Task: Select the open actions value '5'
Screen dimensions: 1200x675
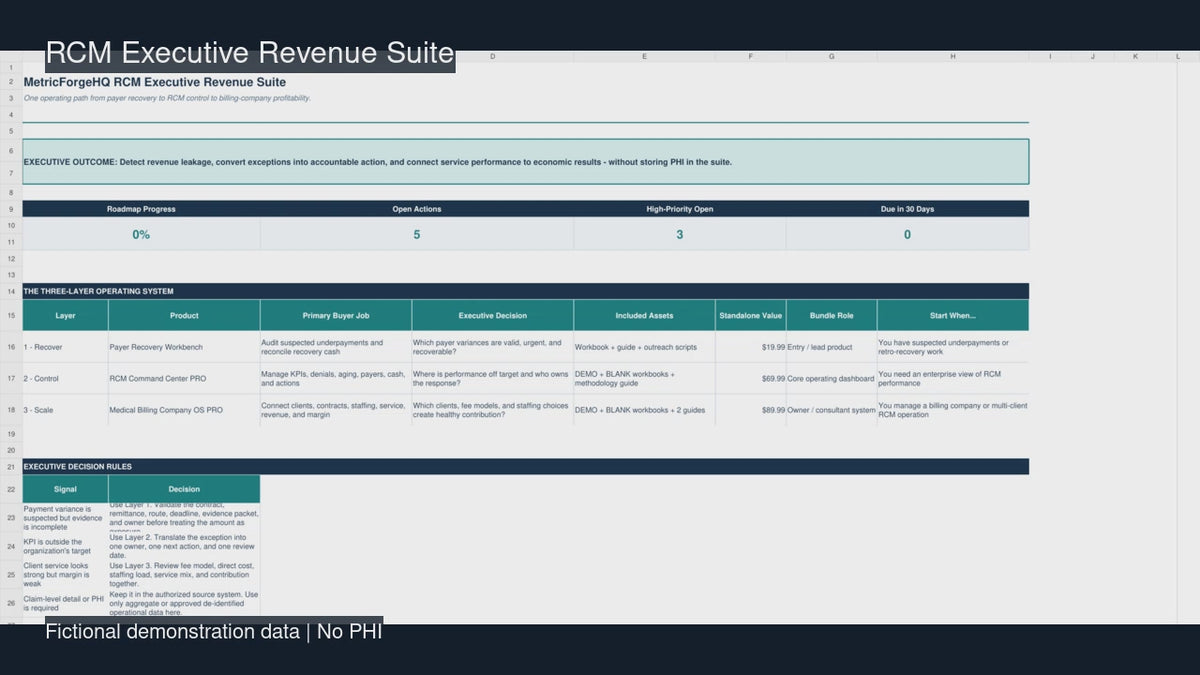Action: click(x=417, y=234)
